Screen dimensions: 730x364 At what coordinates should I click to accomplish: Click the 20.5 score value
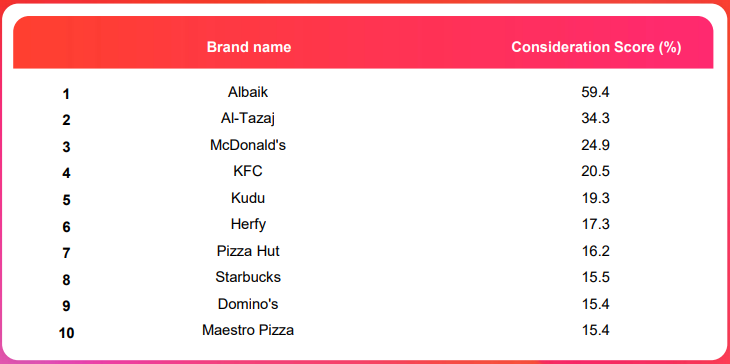pyautogui.click(x=595, y=171)
